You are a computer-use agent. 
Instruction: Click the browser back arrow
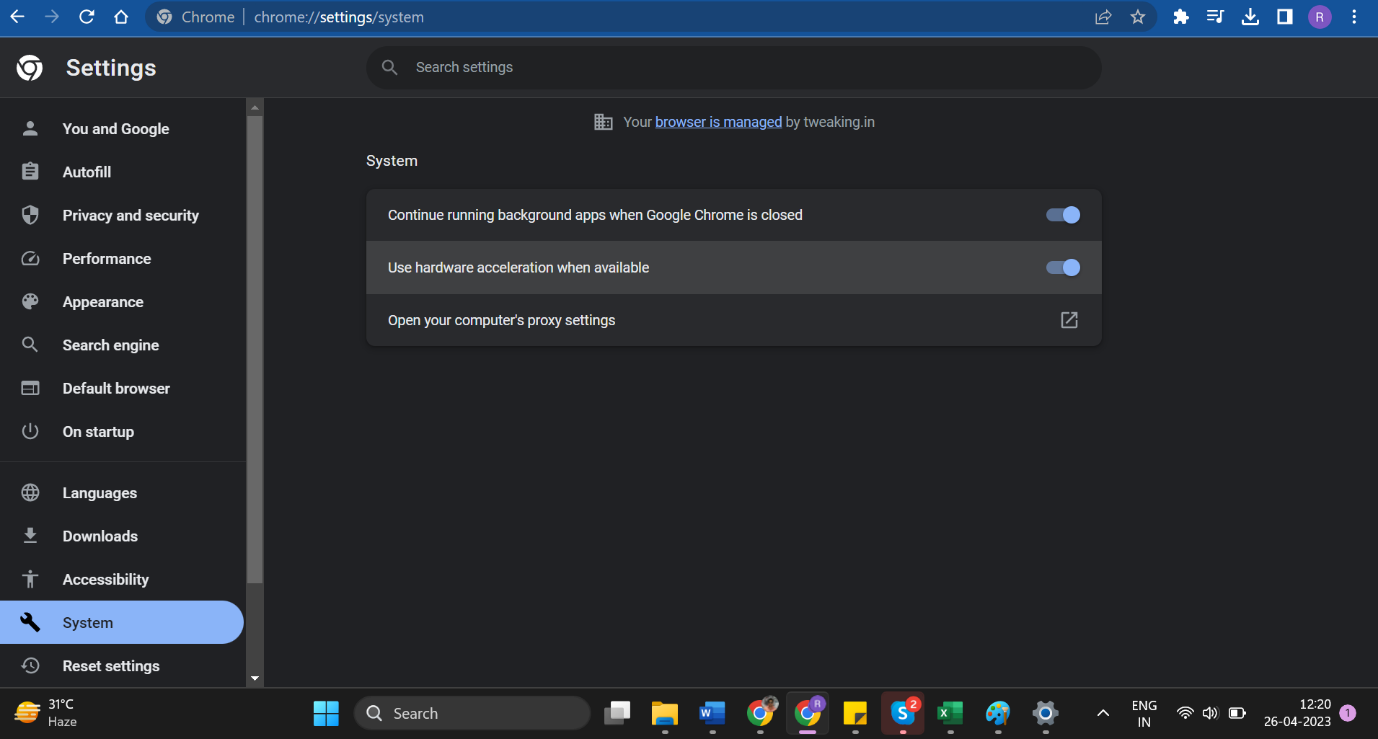point(18,16)
